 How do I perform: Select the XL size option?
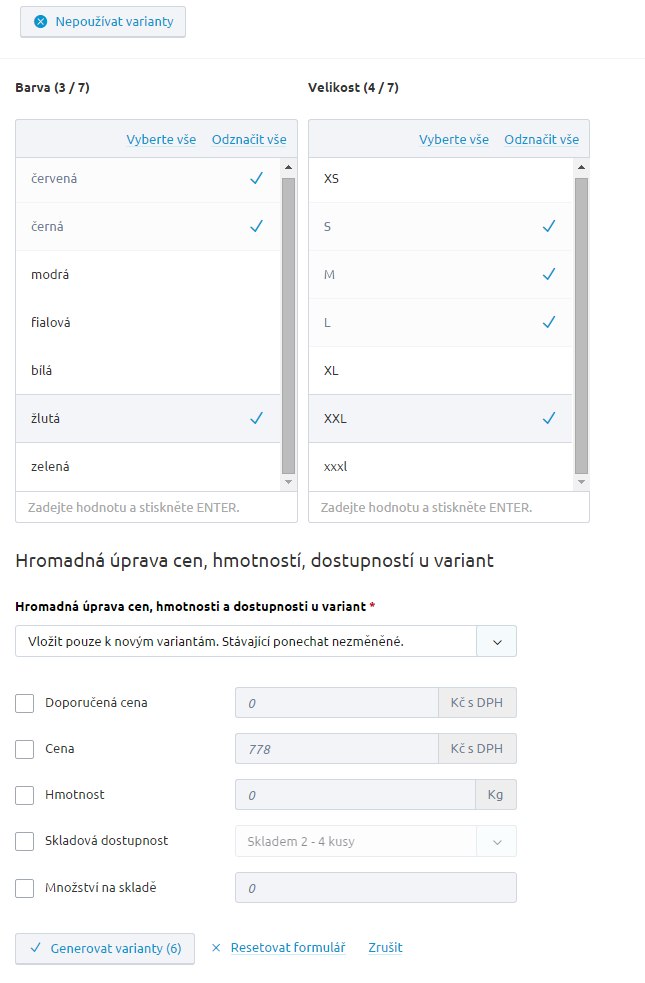click(441, 371)
